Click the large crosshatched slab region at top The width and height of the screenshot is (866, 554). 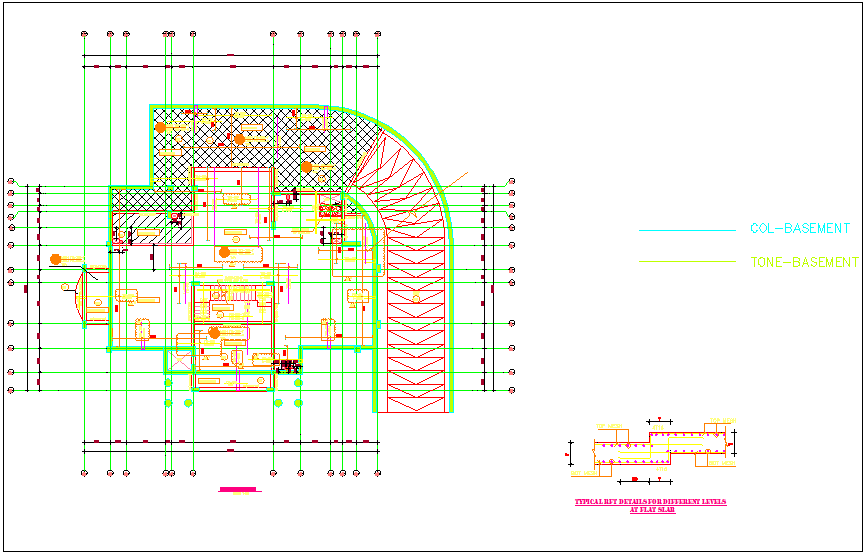(x=250, y=140)
